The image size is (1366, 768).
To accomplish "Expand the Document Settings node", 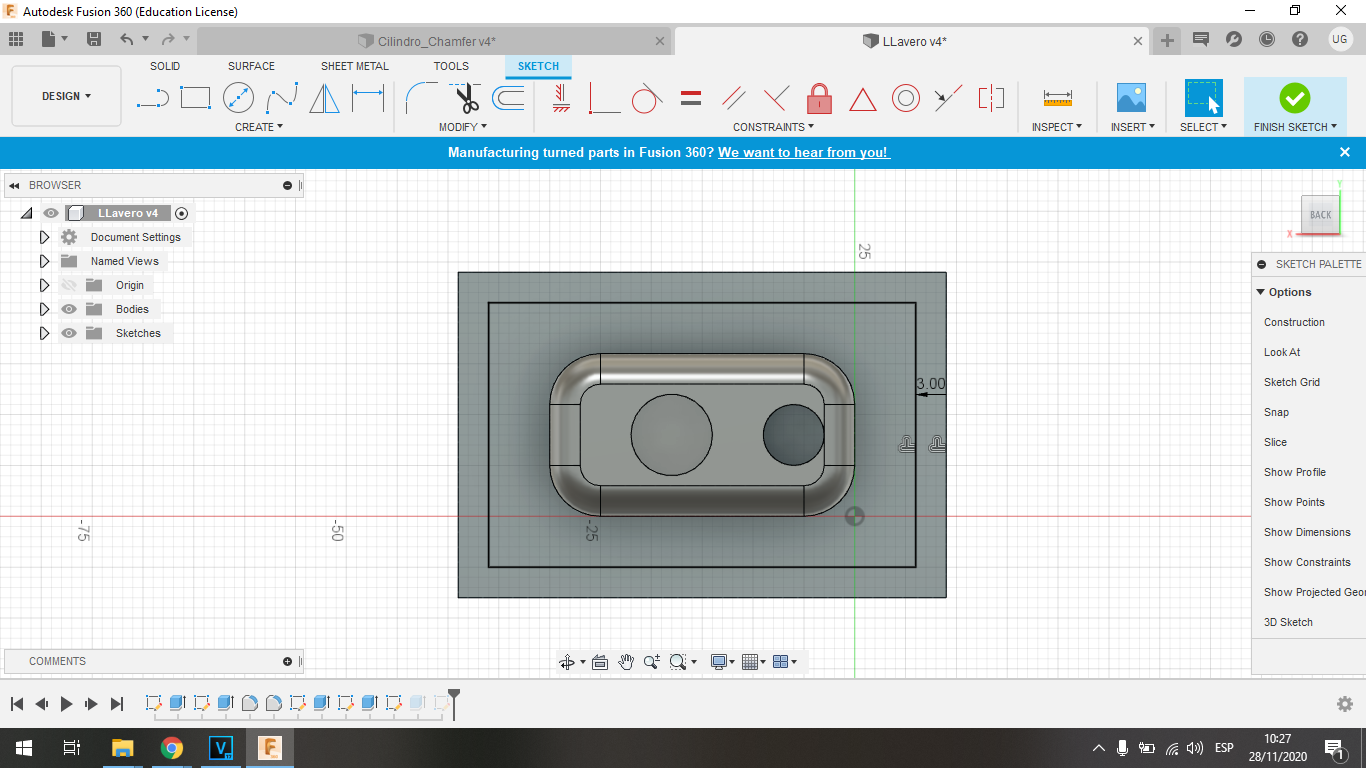I will (44, 237).
